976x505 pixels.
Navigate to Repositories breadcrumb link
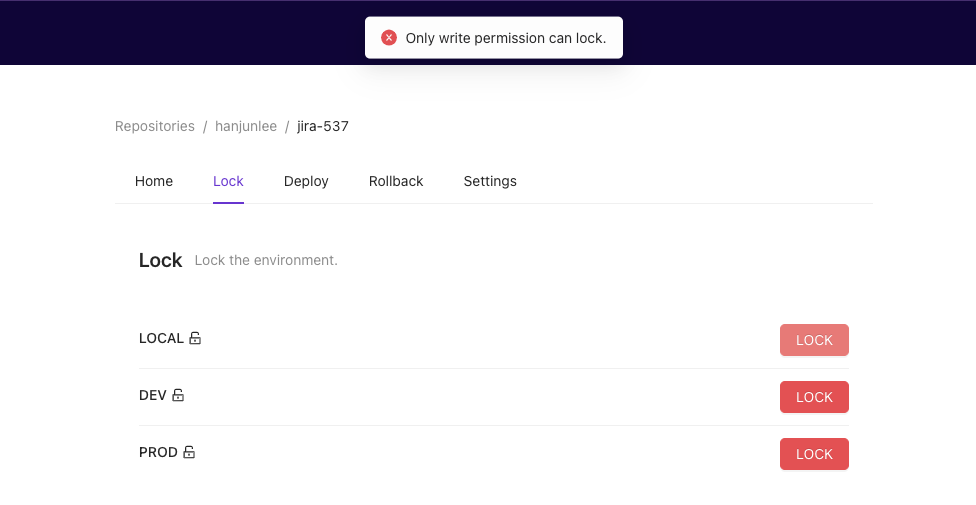(155, 126)
